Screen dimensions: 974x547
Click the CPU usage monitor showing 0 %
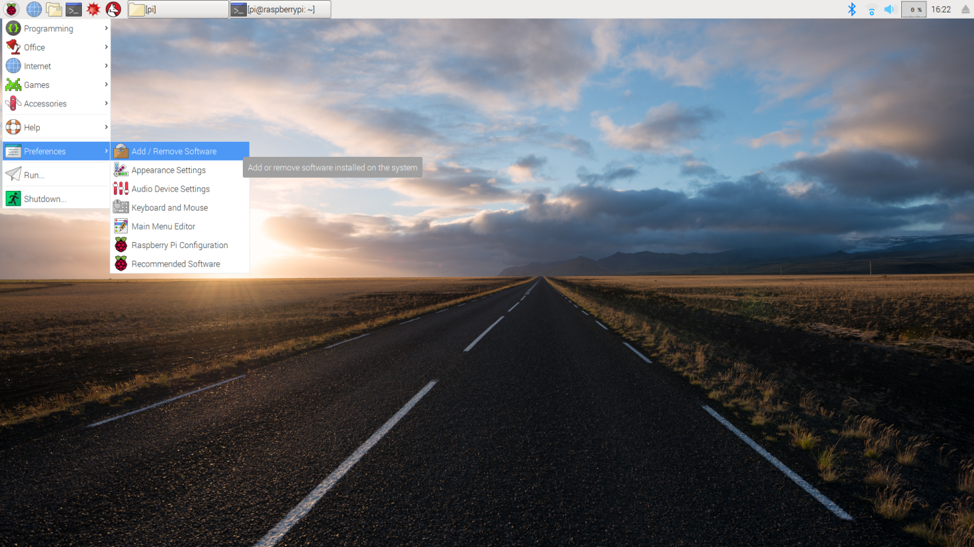click(x=914, y=9)
